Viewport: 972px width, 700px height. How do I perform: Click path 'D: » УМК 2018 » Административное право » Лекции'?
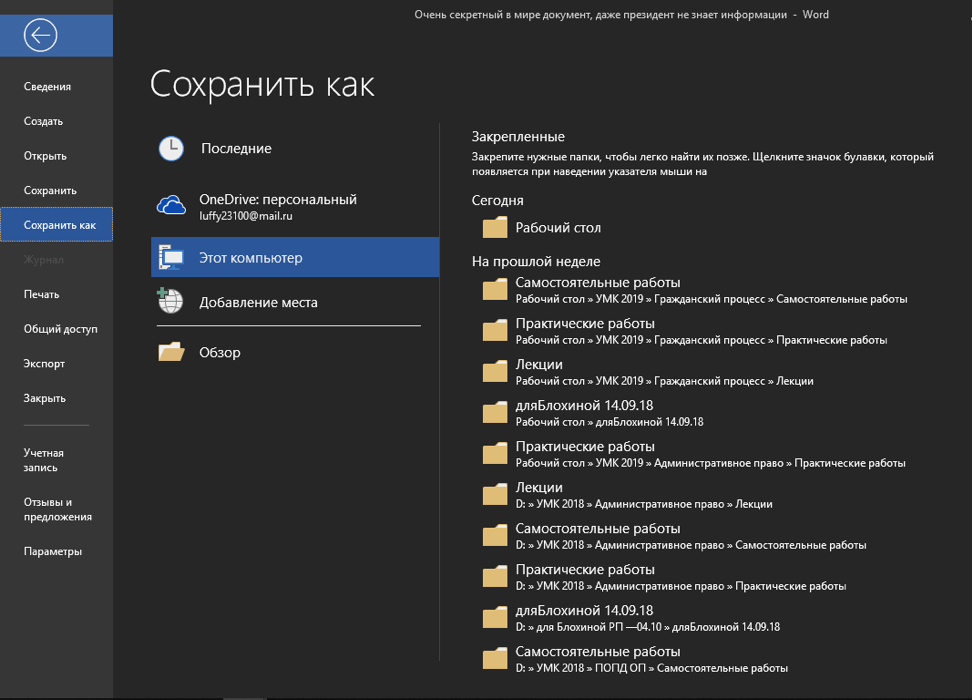pos(644,504)
